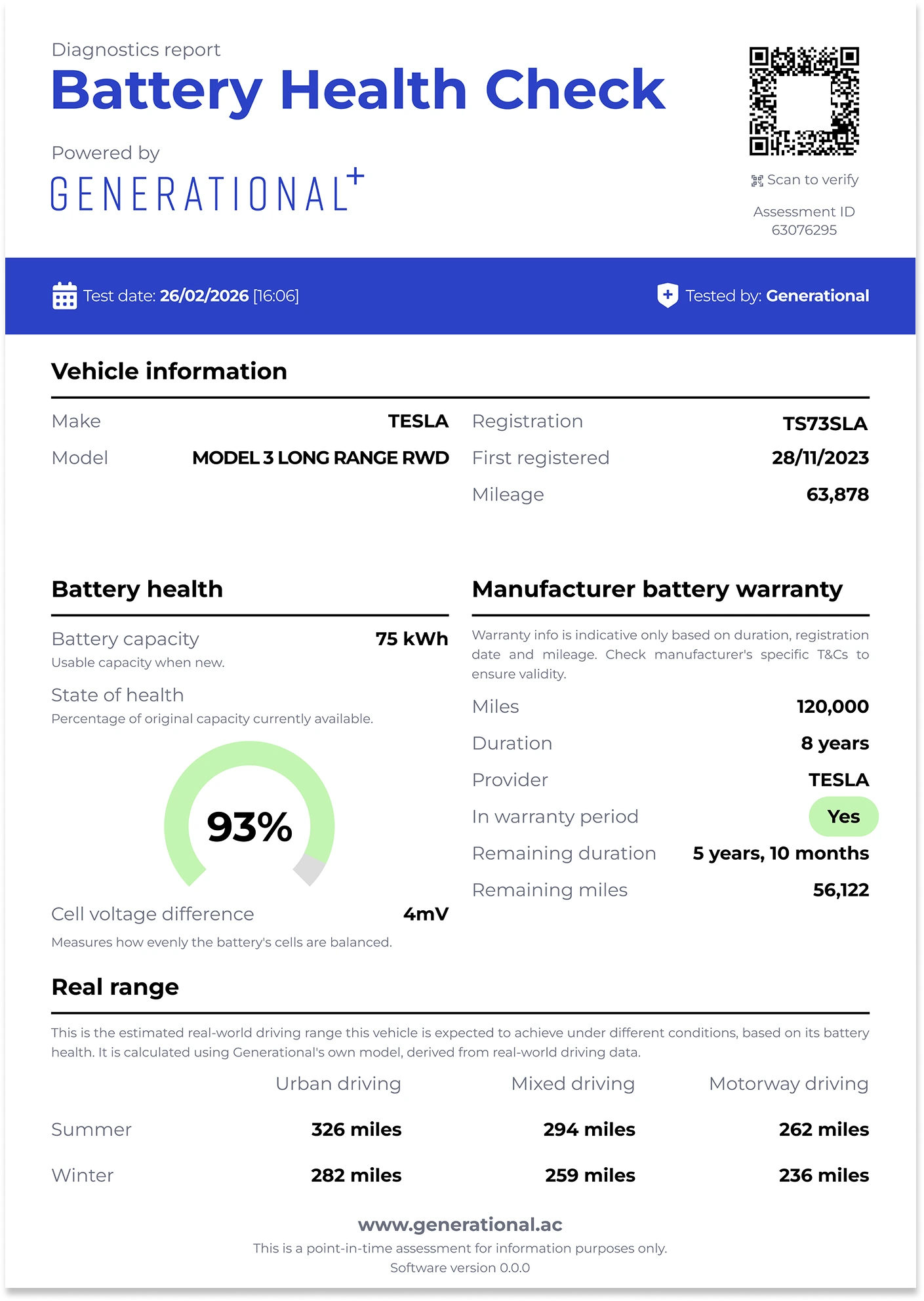Click the warranty provider value TESLA

[x=839, y=780]
